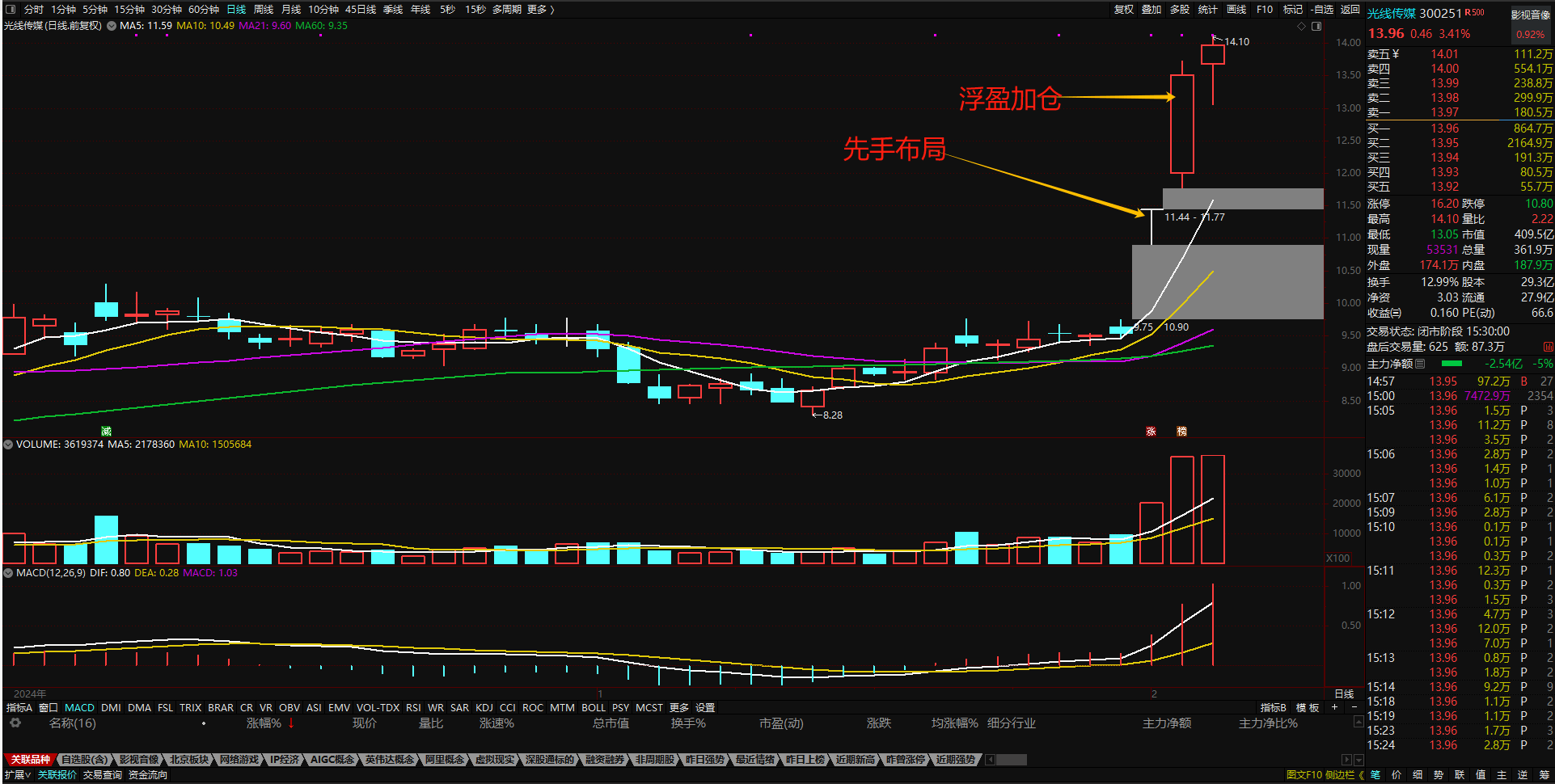Toggle the MACD indicator visibility icon

tap(8, 572)
